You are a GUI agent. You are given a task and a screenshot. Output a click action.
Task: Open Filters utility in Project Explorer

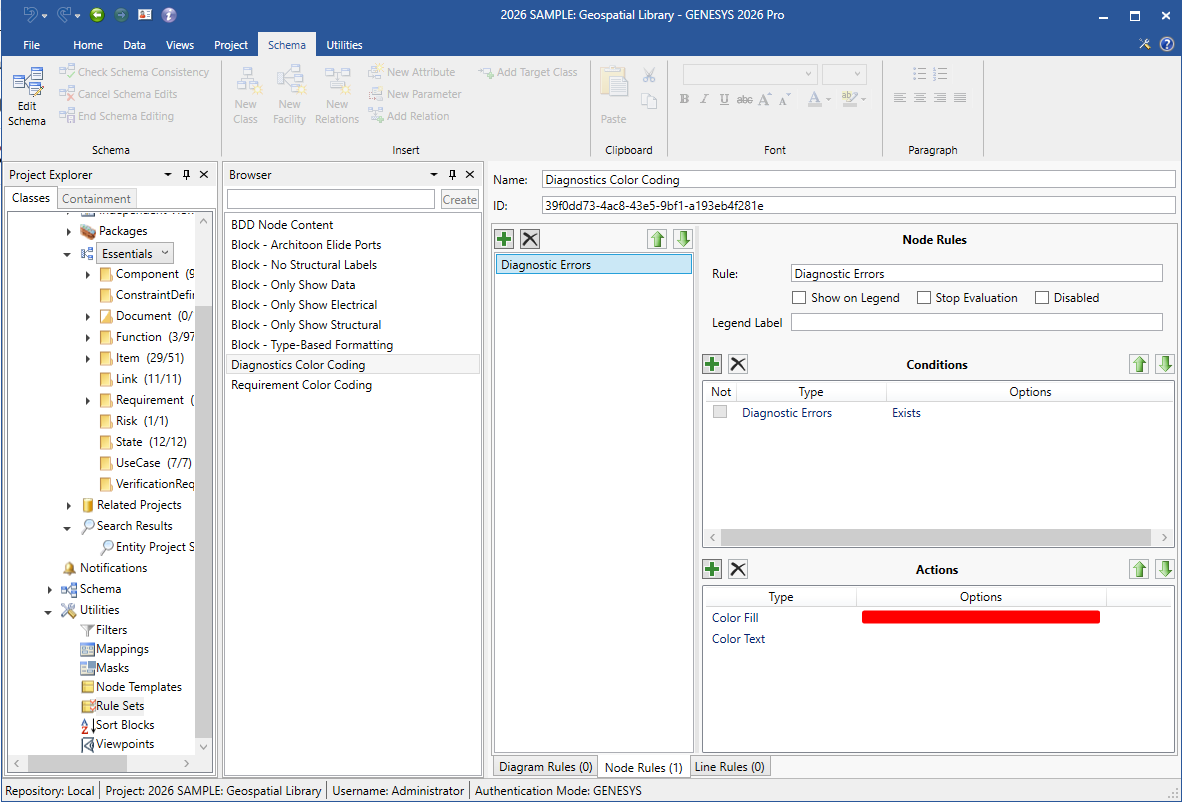point(111,630)
